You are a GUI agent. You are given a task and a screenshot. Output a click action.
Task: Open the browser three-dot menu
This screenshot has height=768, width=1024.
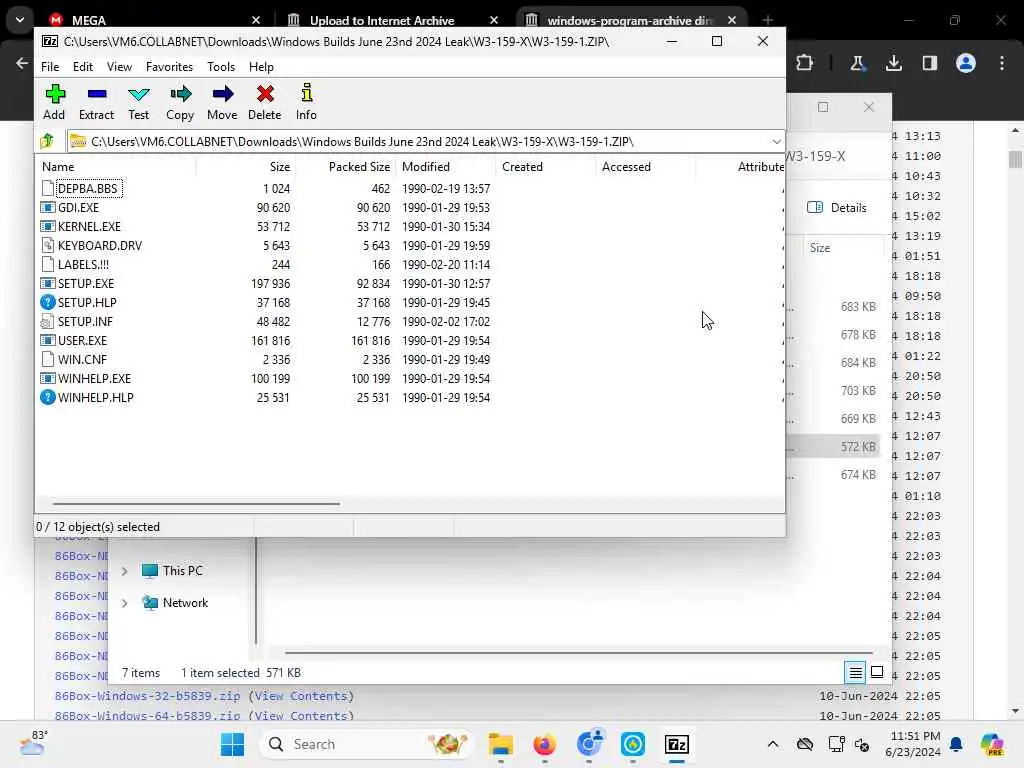click(1002, 63)
